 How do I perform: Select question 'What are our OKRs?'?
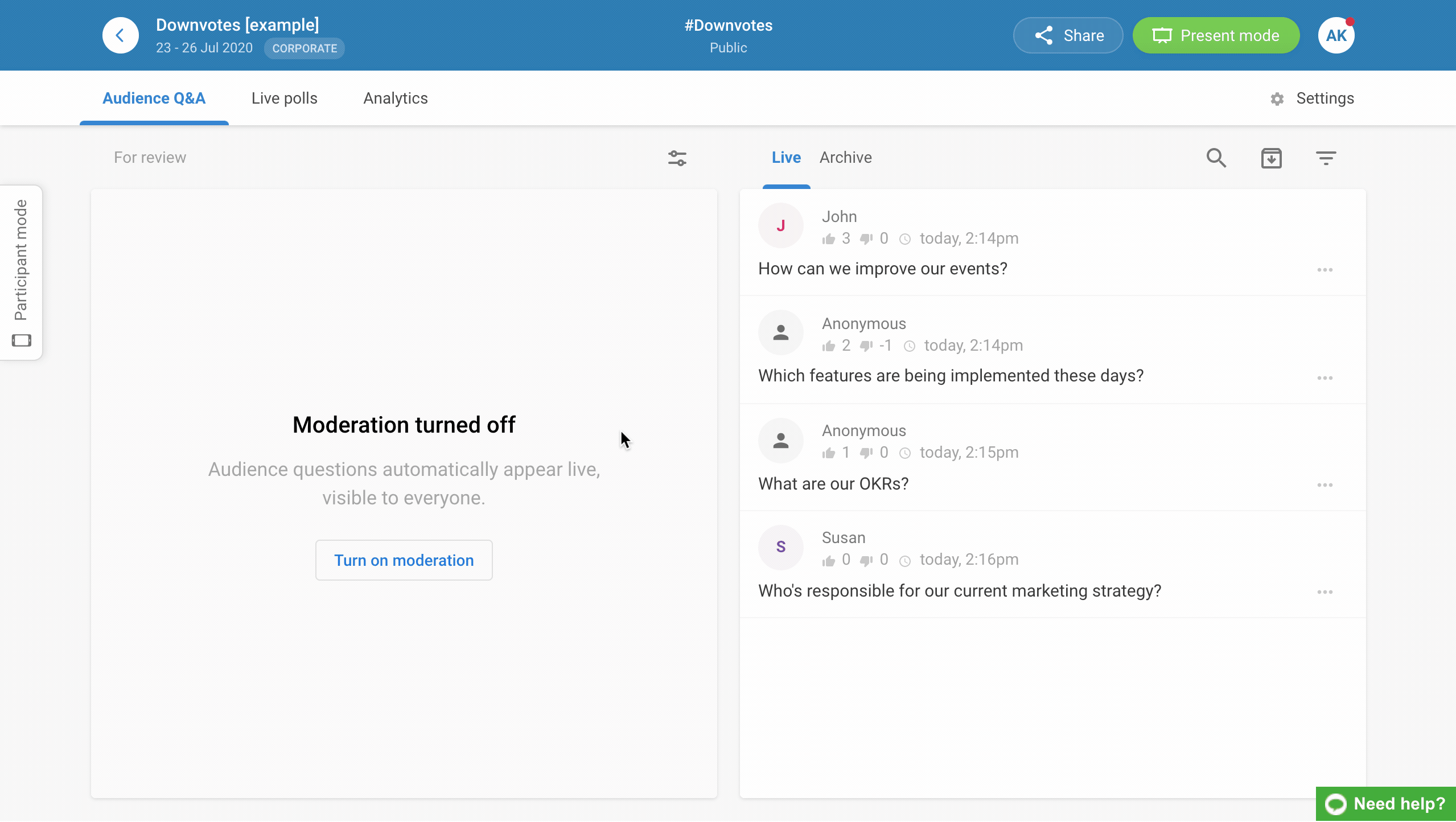coord(833,484)
